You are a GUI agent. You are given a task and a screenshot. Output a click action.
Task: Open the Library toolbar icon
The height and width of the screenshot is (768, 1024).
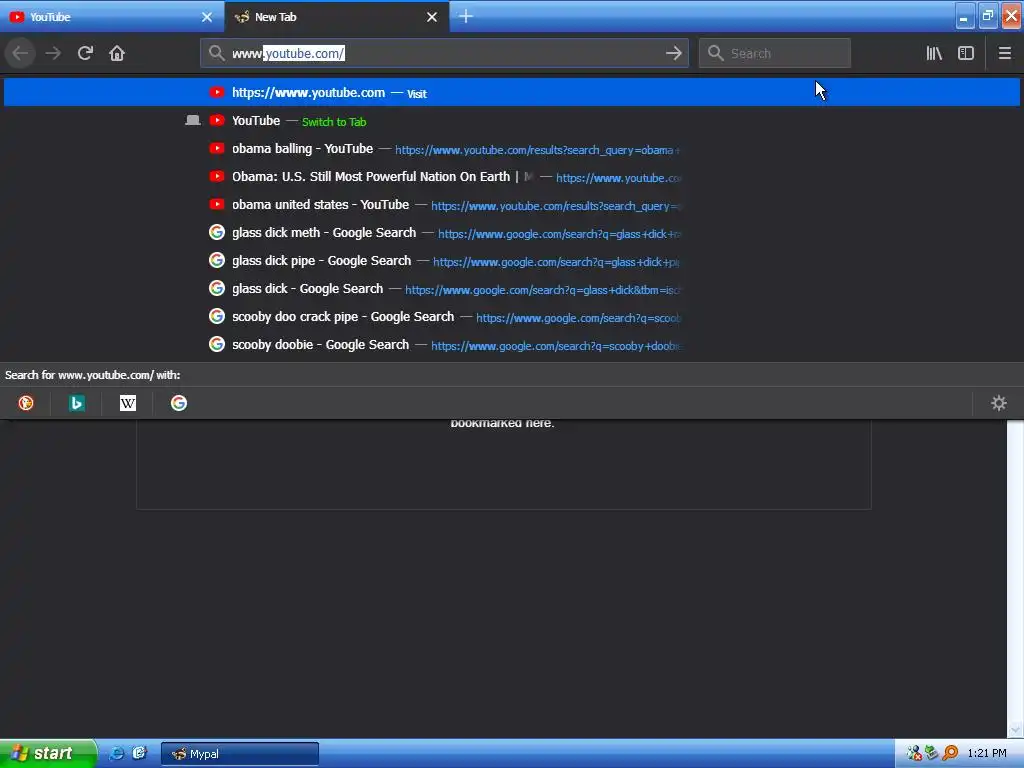click(934, 54)
